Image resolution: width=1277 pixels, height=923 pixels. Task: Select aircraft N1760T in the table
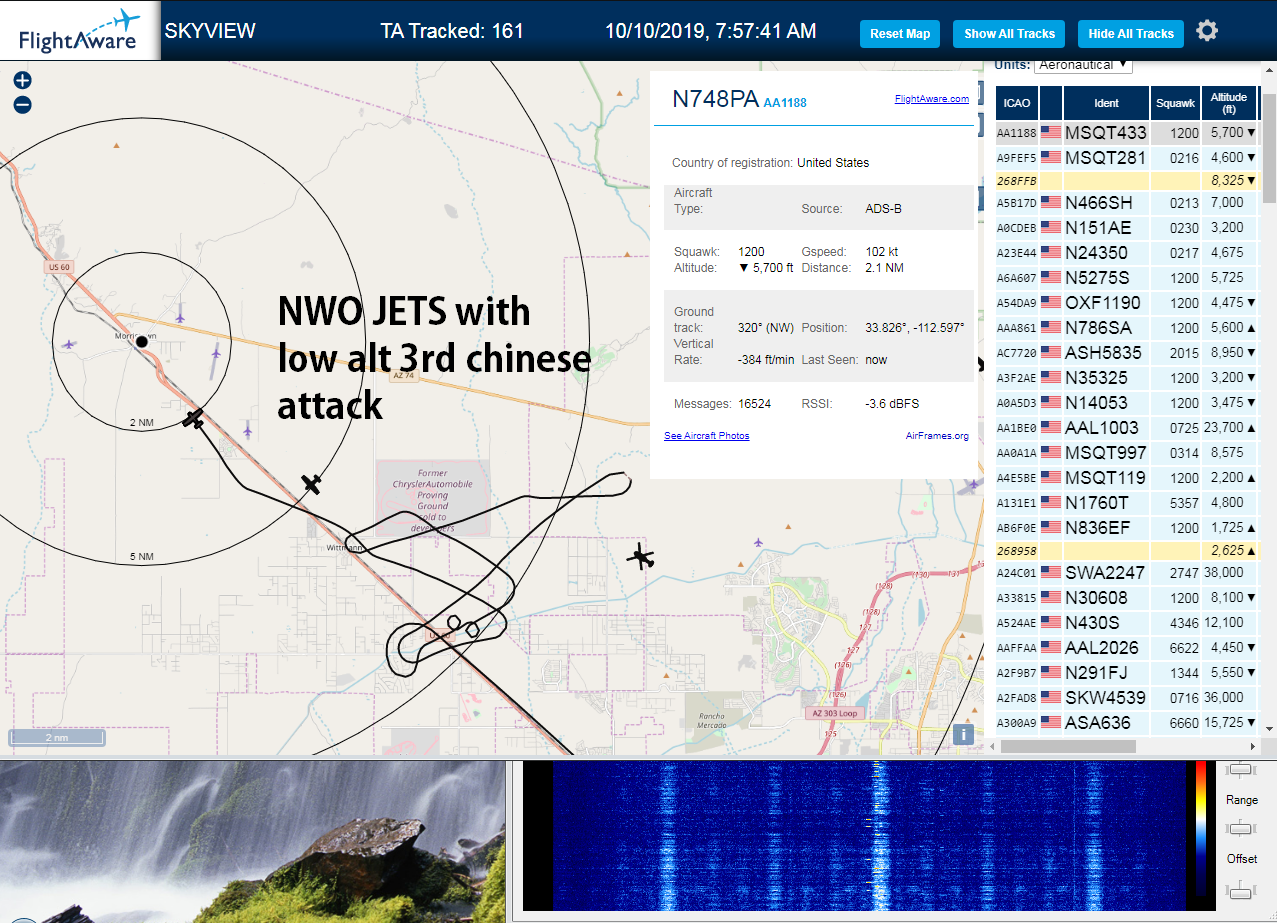(1127, 502)
